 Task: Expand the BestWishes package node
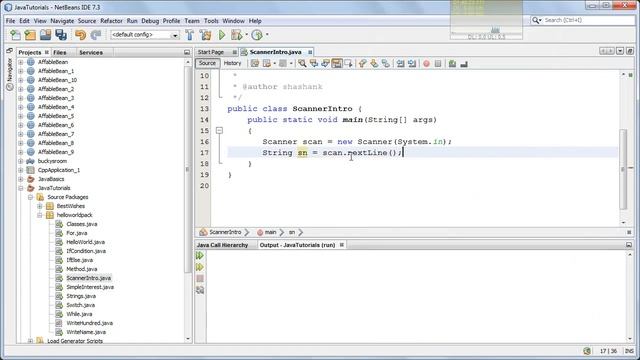[x=40, y=206]
